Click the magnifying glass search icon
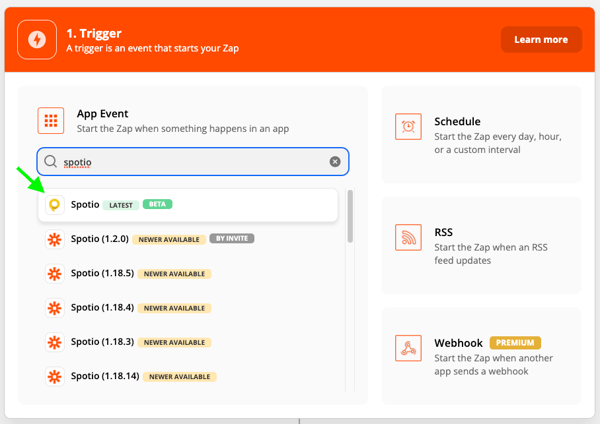The width and height of the screenshot is (600, 424). click(51, 161)
